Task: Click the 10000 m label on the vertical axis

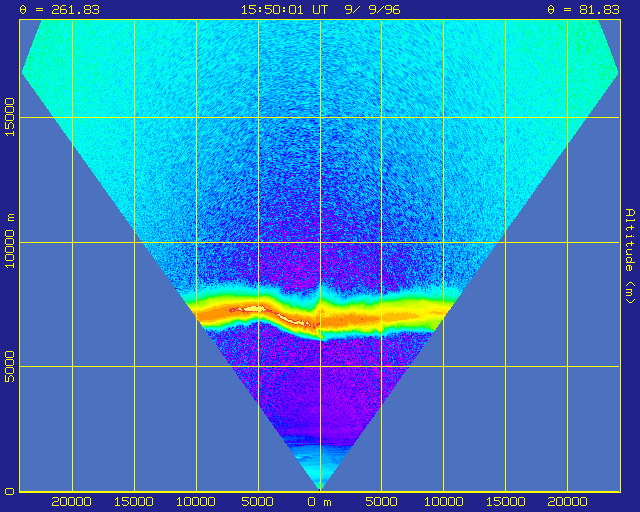Action: coord(10,241)
